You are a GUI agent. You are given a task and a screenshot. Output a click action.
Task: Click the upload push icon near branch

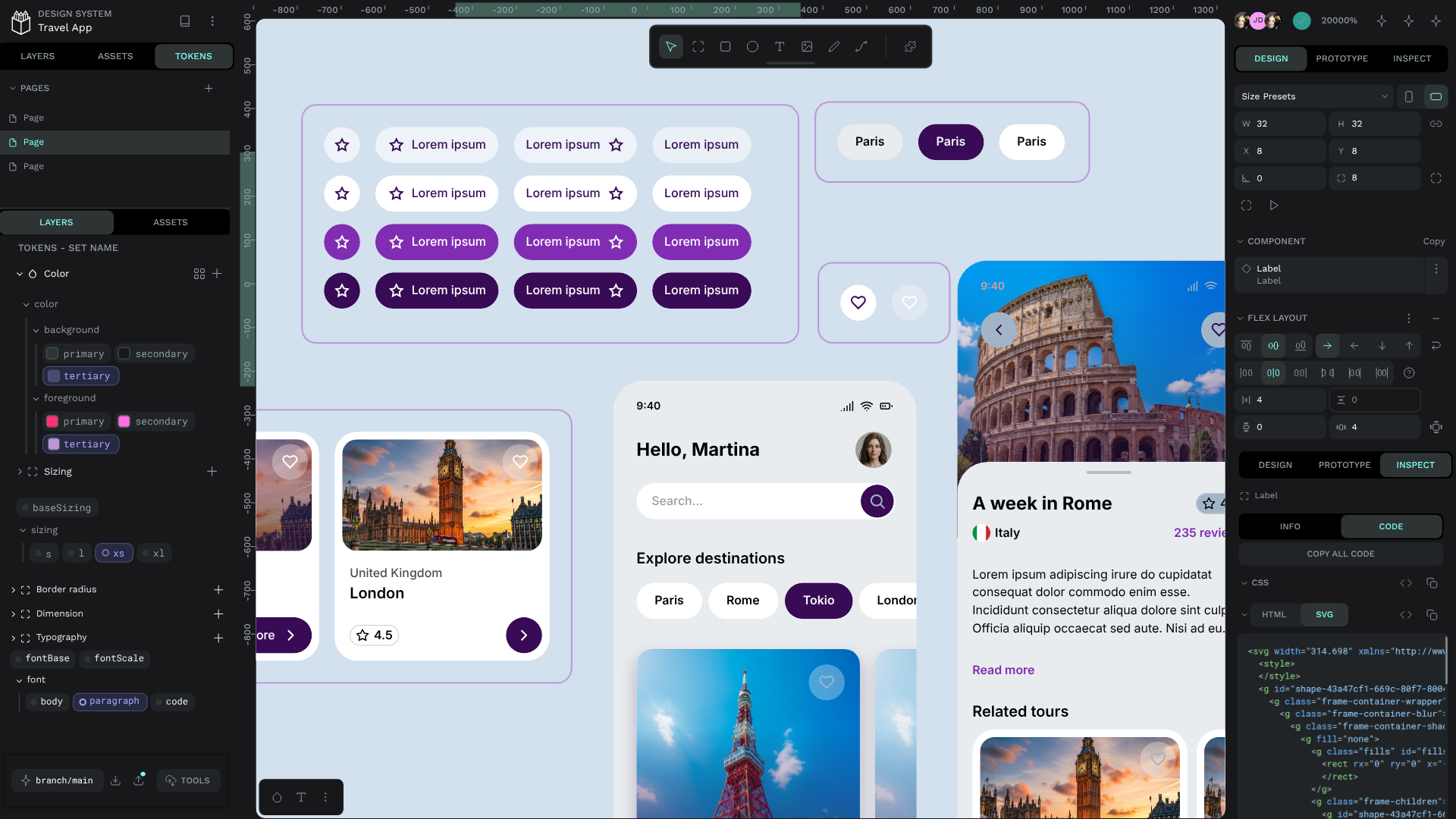click(x=139, y=780)
